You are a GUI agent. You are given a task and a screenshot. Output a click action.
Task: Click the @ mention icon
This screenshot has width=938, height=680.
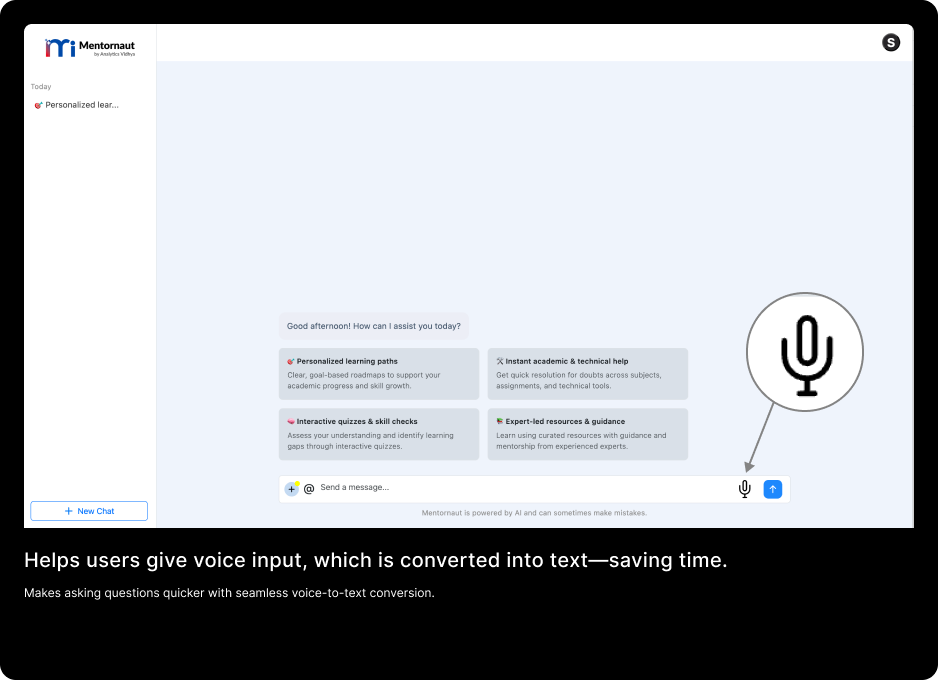point(309,489)
